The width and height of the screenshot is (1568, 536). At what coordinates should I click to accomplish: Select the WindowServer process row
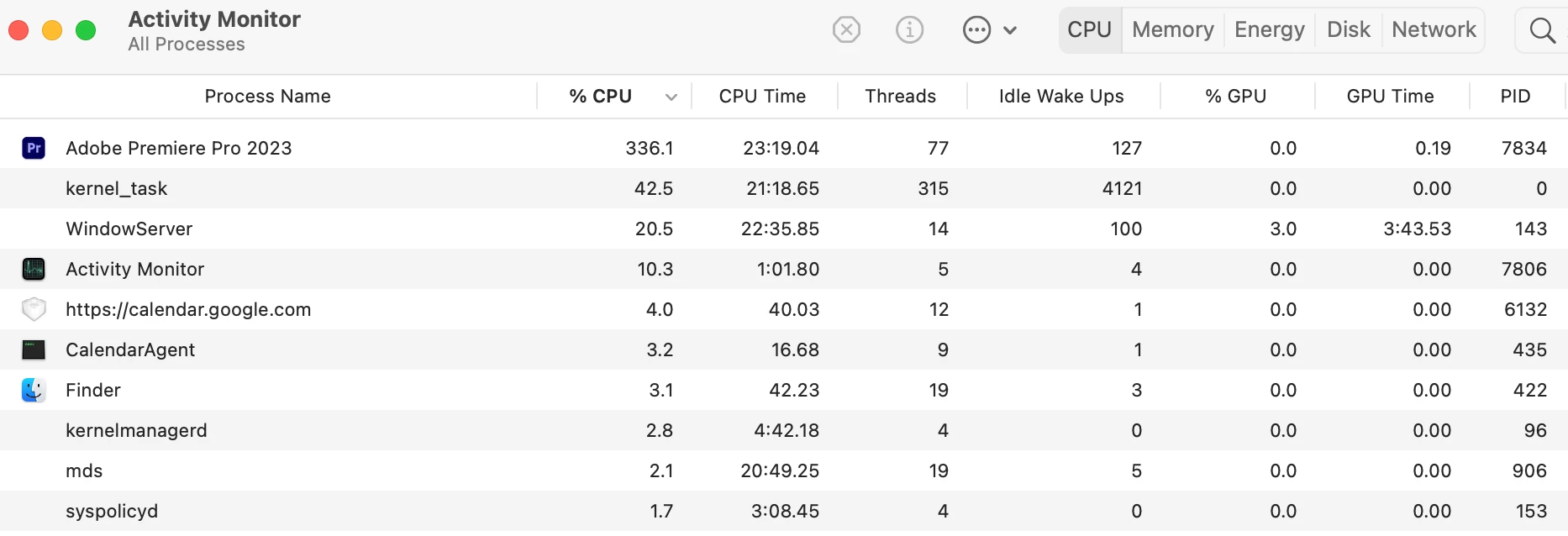tap(784, 229)
